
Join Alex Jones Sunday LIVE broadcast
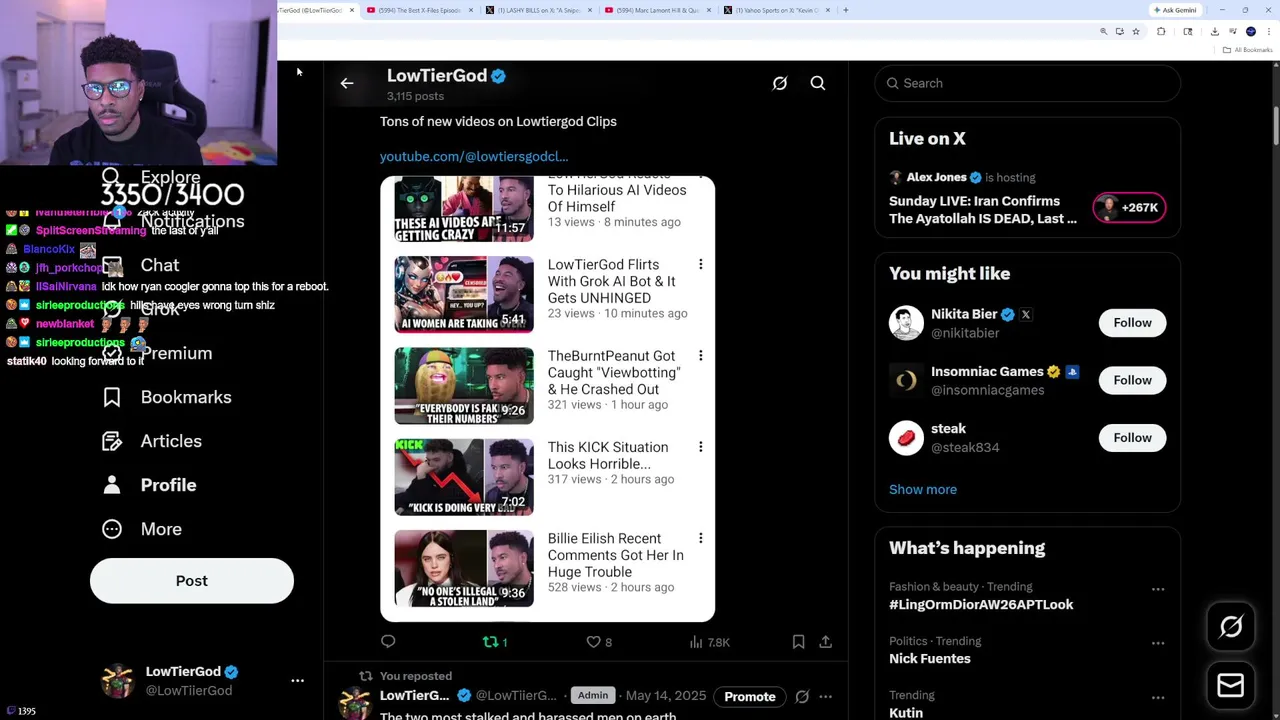985,209
